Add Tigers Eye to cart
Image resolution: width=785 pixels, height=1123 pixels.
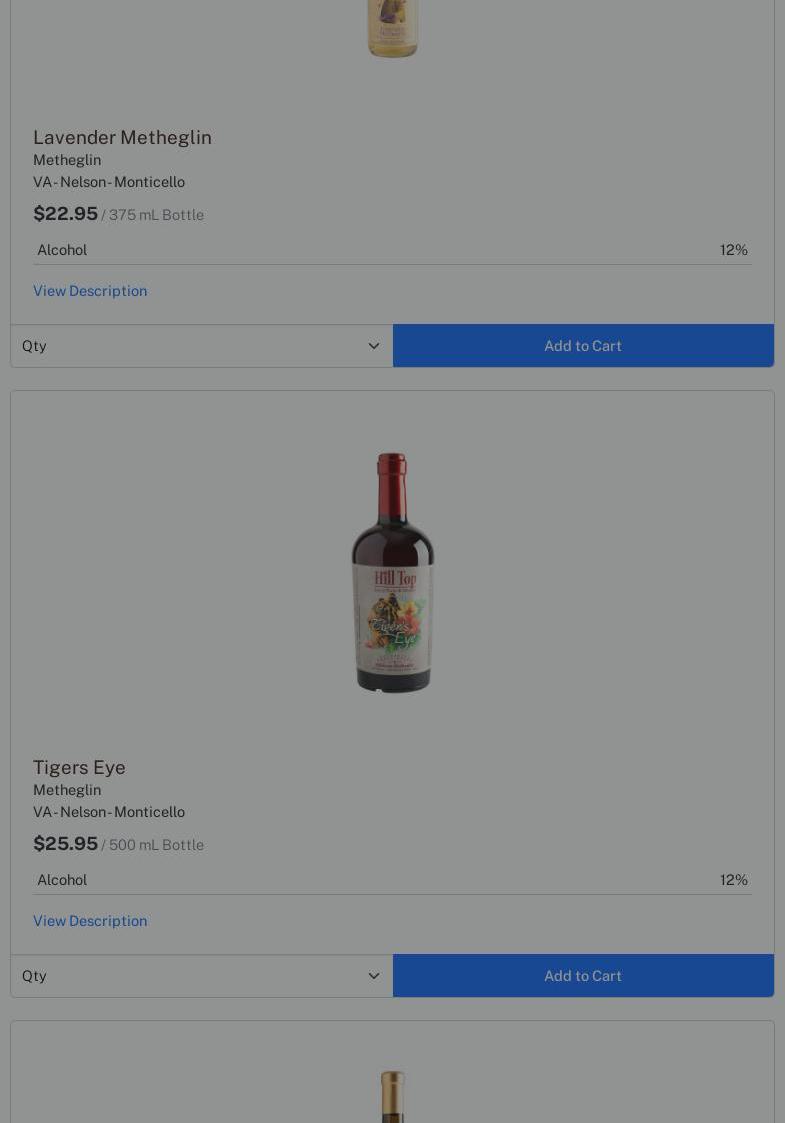click(583, 976)
